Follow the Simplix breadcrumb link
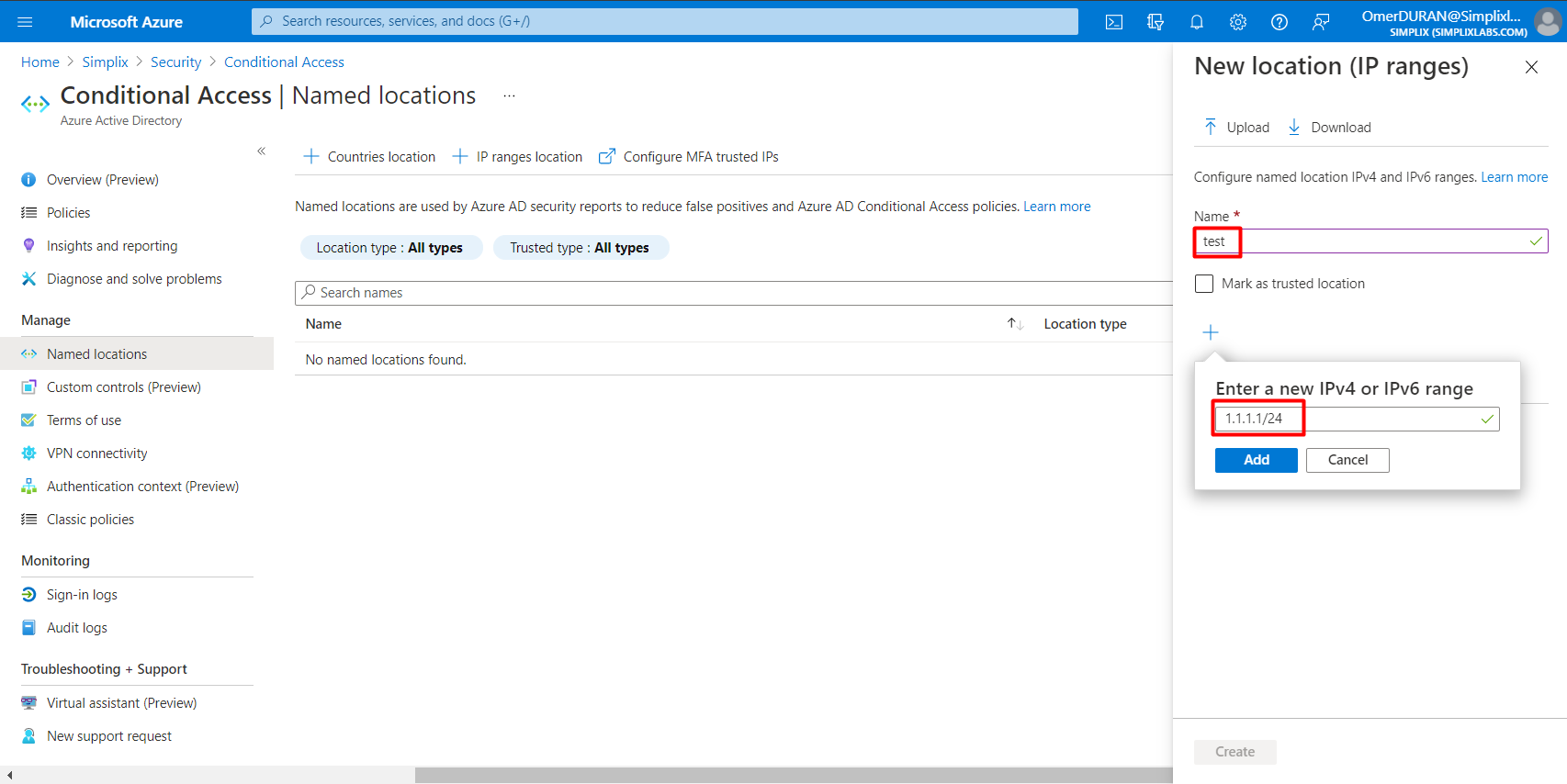 [x=106, y=62]
